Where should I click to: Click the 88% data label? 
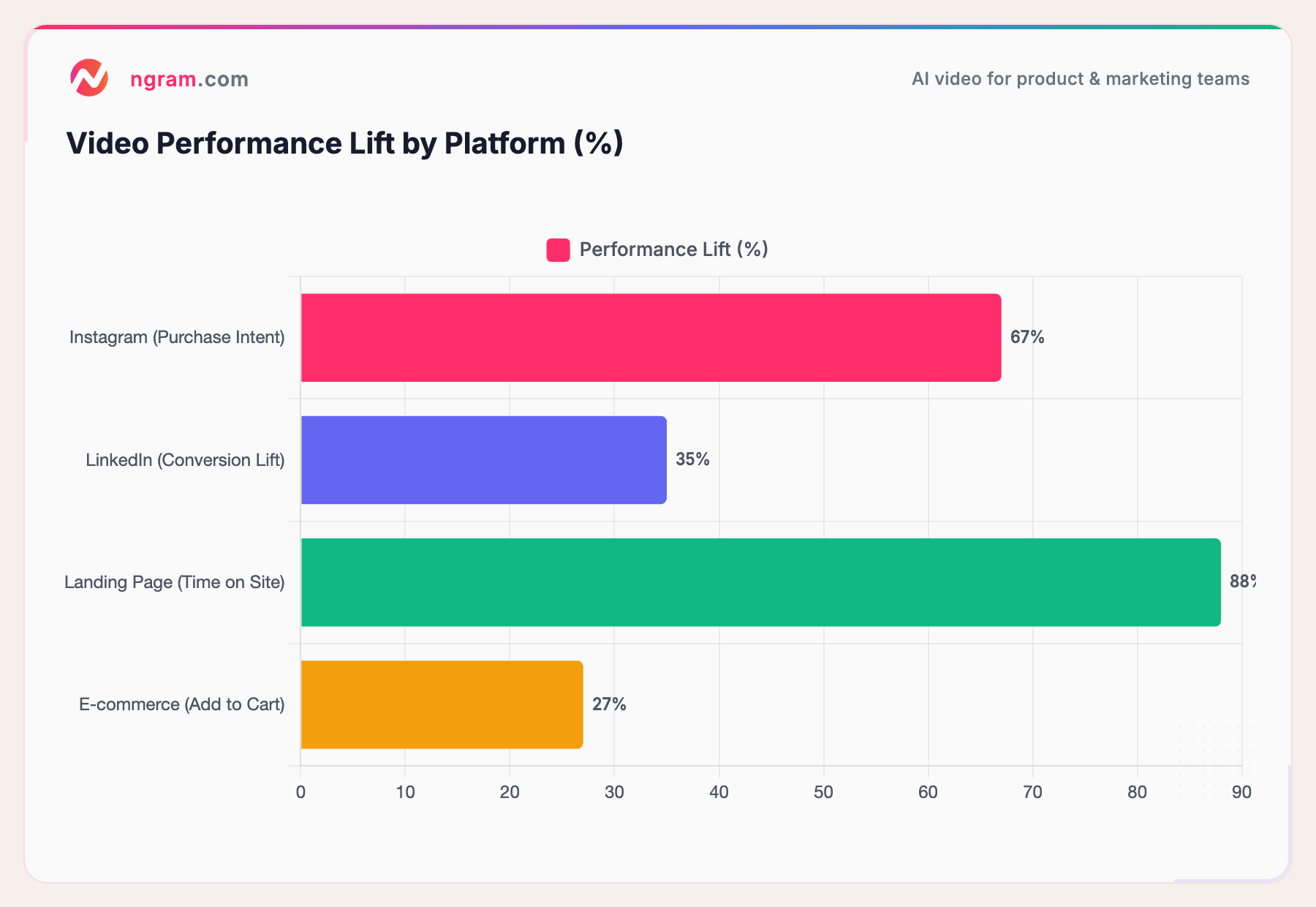pyautogui.click(x=1242, y=582)
